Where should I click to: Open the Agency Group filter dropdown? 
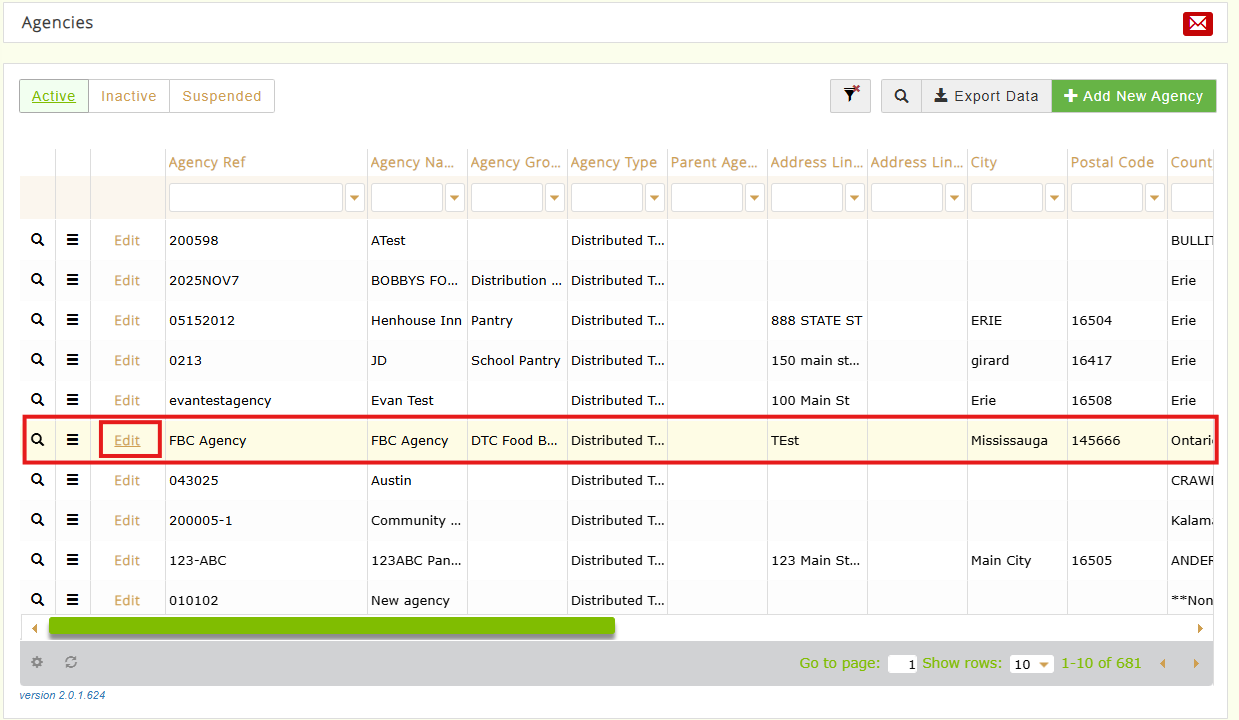tap(555, 198)
